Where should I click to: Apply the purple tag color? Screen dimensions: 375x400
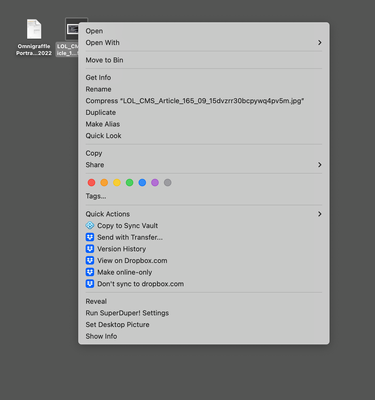(155, 183)
